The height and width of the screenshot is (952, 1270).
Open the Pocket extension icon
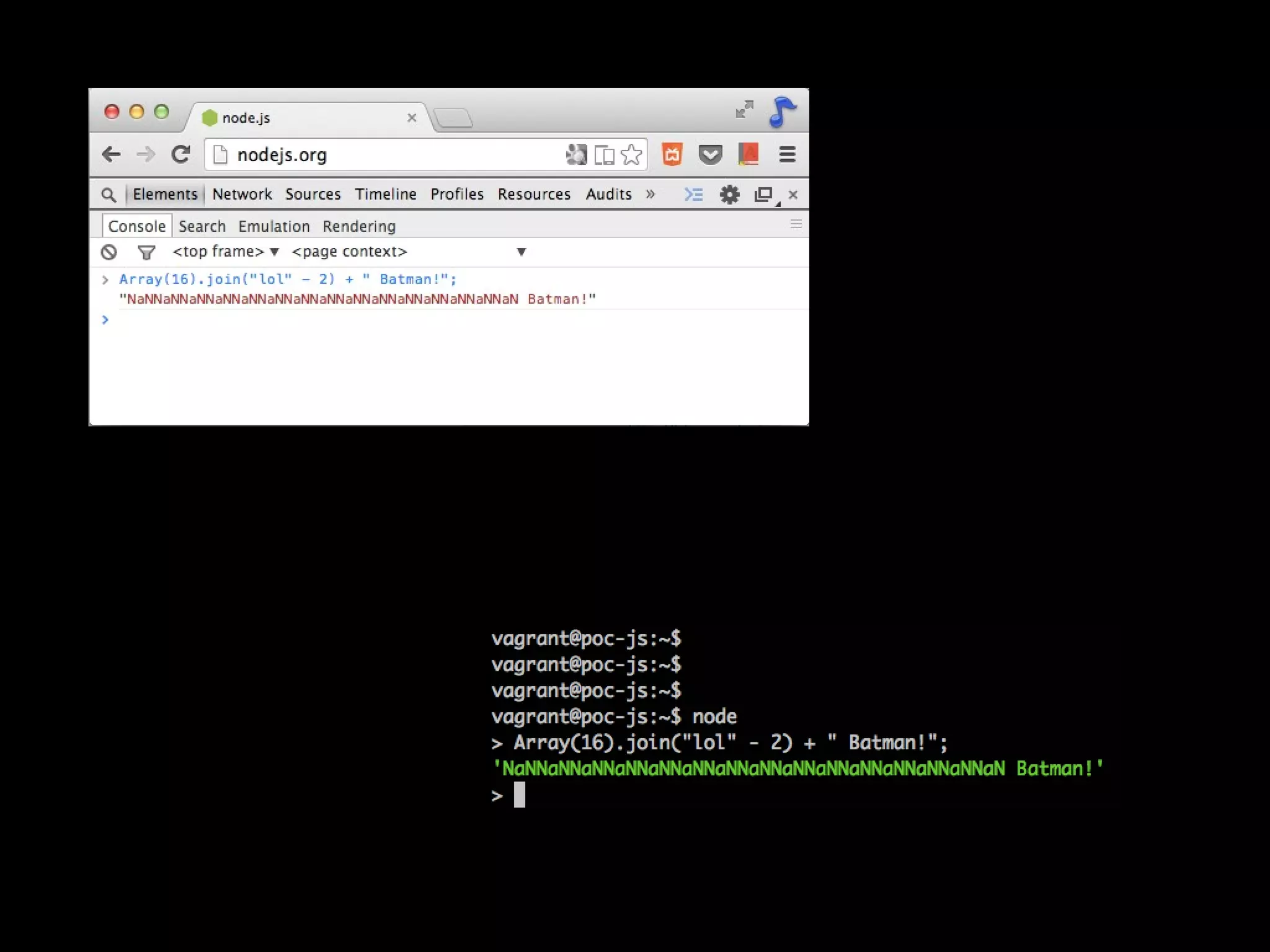[x=710, y=154]
